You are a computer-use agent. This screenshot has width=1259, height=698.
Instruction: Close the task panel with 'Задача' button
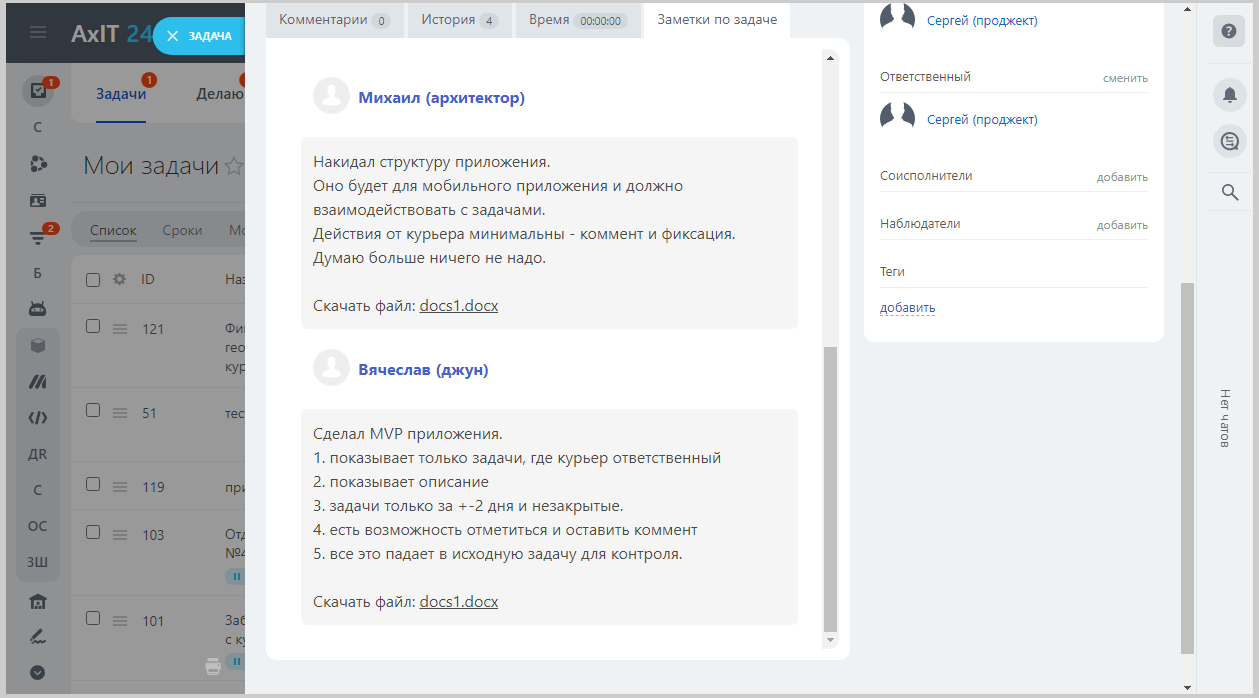[198, 36]
